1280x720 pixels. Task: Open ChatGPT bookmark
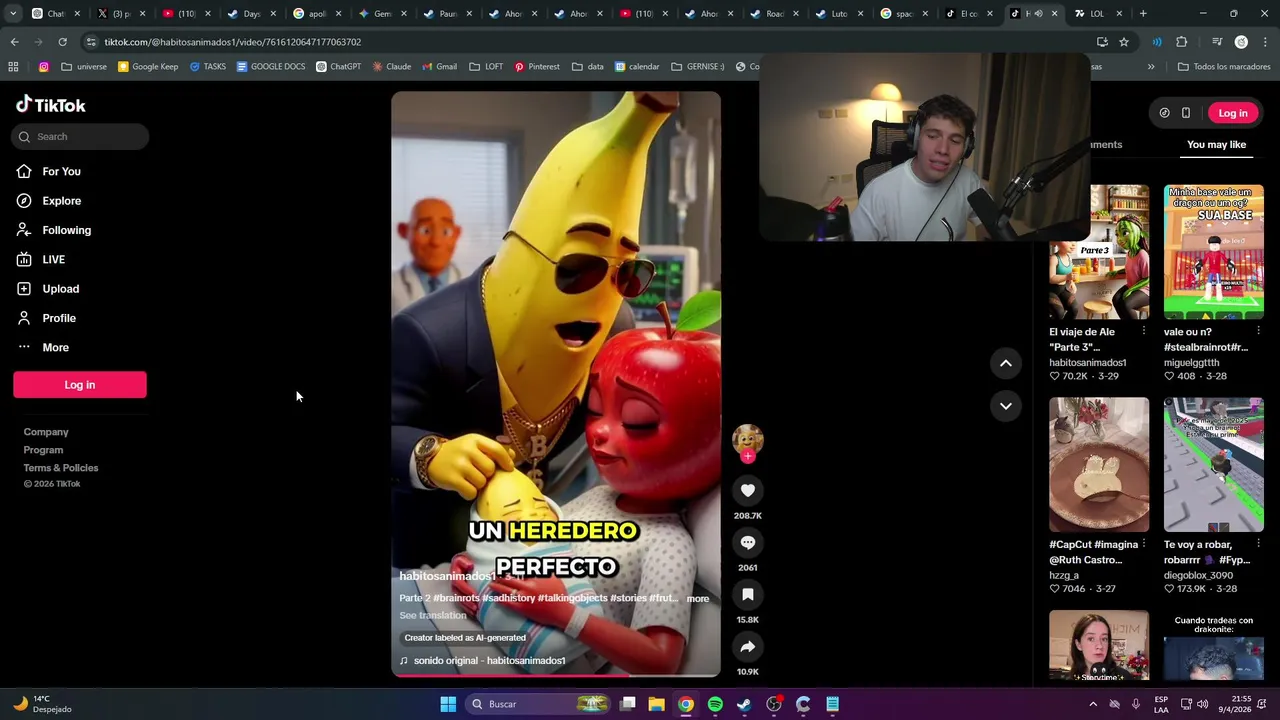click(338, 67)
